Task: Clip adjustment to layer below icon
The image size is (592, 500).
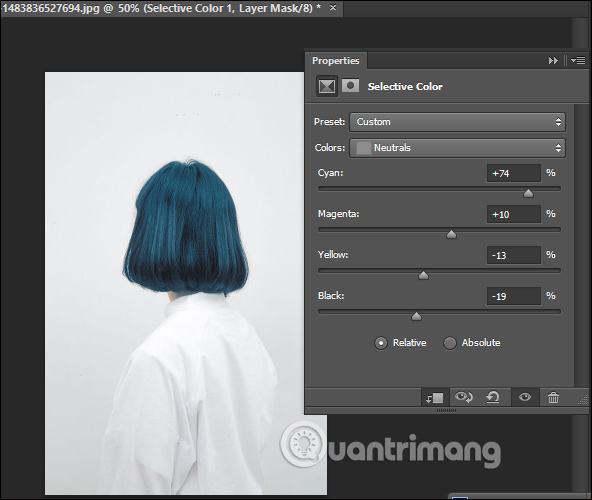Action: (435, 398)
